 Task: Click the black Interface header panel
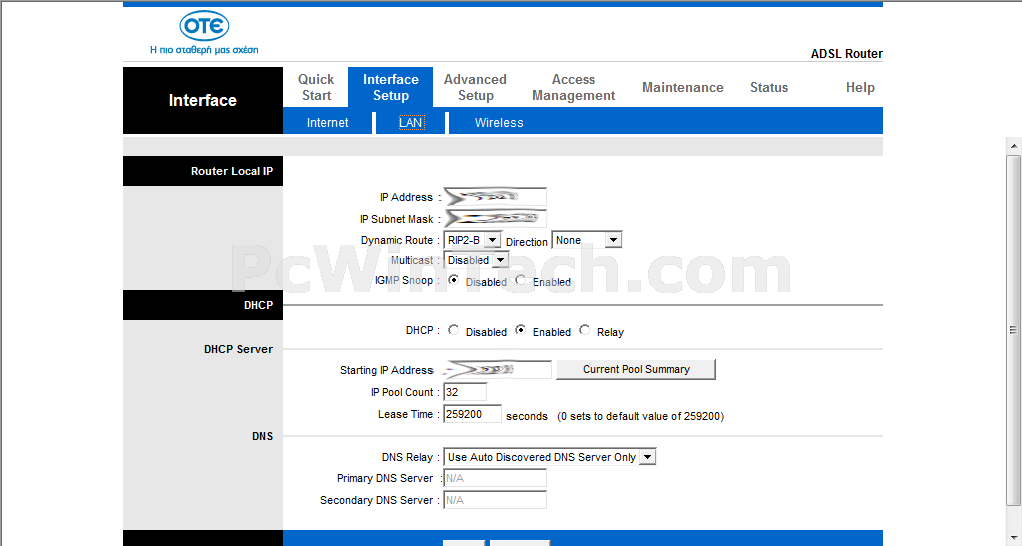203,100
